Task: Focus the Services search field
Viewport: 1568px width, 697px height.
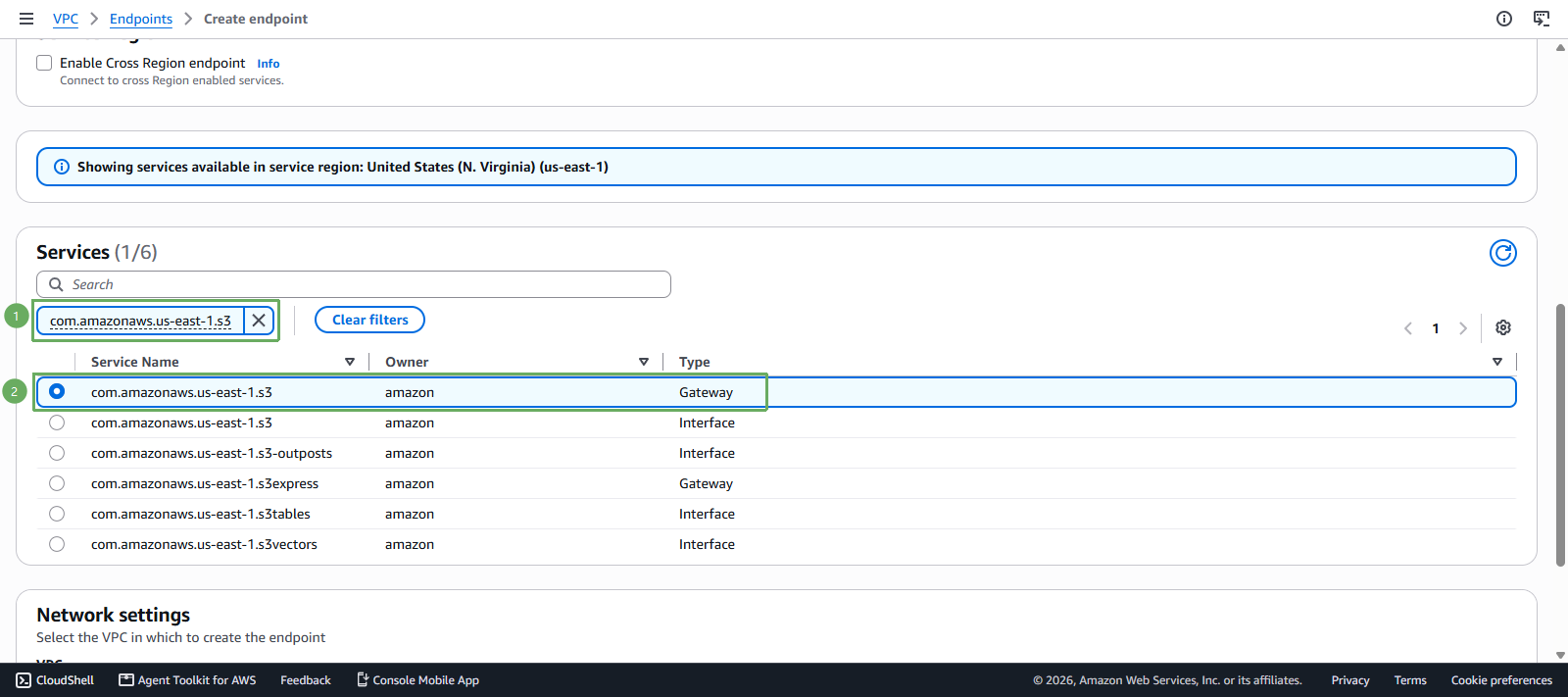Action: [x=354, y=284]
